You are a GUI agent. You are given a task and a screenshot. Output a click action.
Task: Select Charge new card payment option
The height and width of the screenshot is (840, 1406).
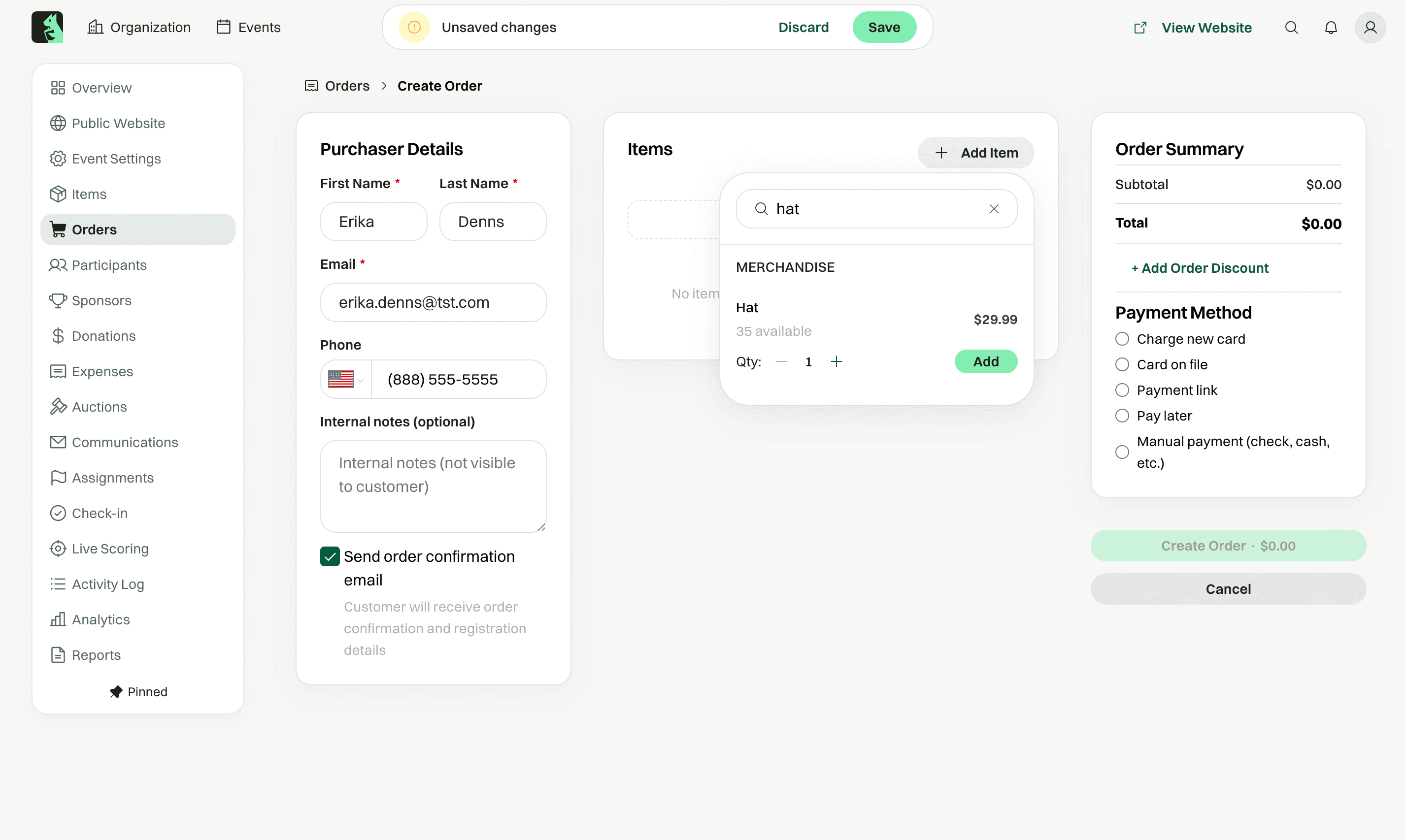pyautogui.click(x=1122, y=339)
